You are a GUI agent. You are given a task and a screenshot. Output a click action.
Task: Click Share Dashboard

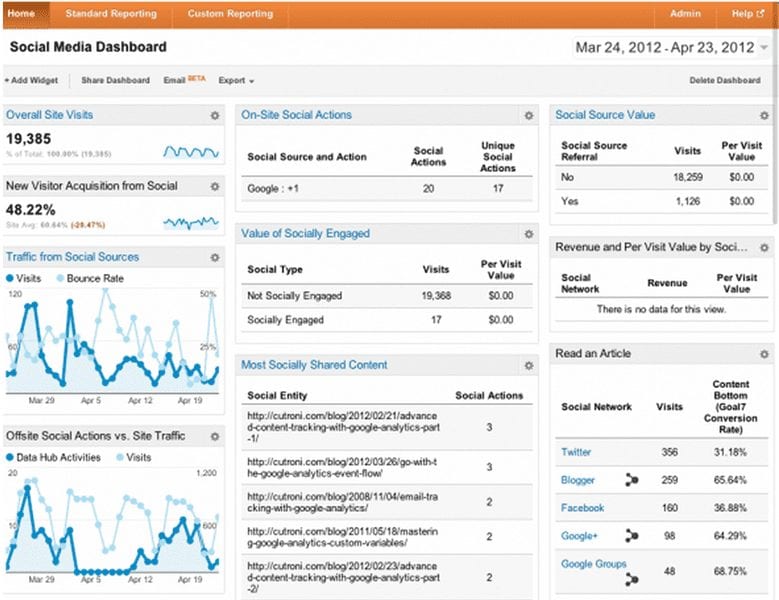pyautogui.click(x=115, y=80)
